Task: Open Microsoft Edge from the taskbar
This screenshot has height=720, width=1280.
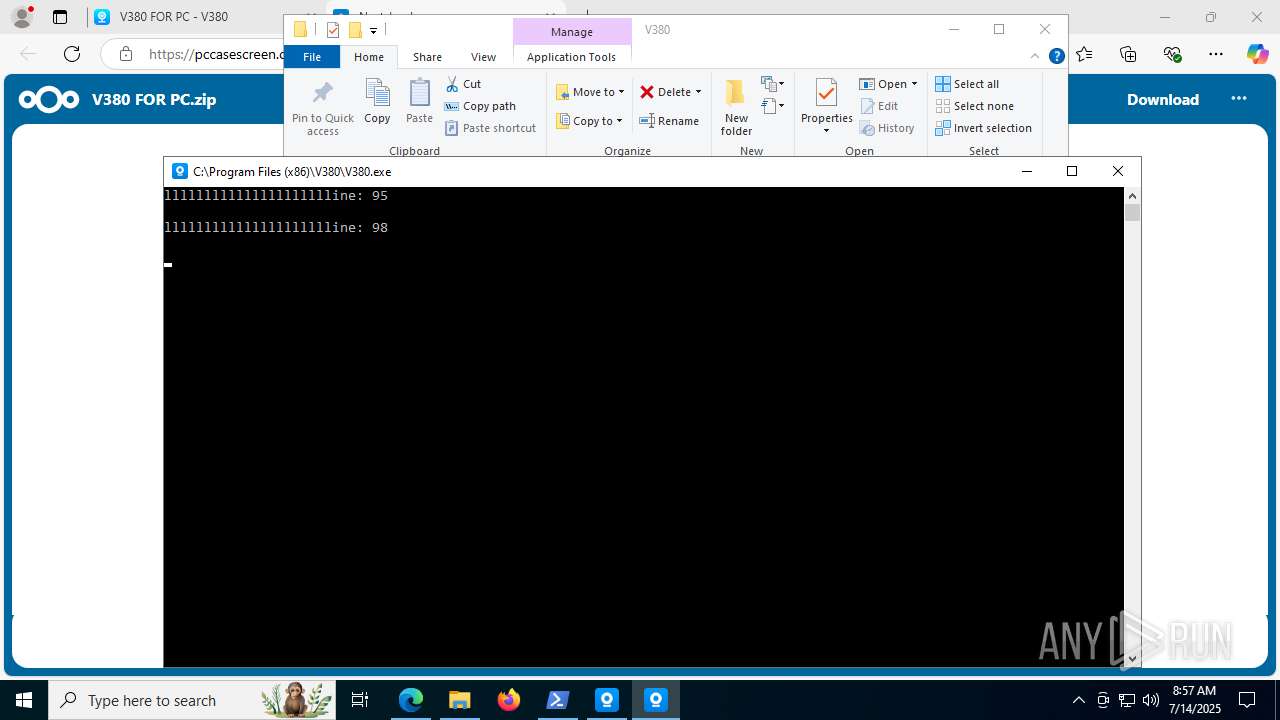Action: pyautogui.click(x=411, y=700)
